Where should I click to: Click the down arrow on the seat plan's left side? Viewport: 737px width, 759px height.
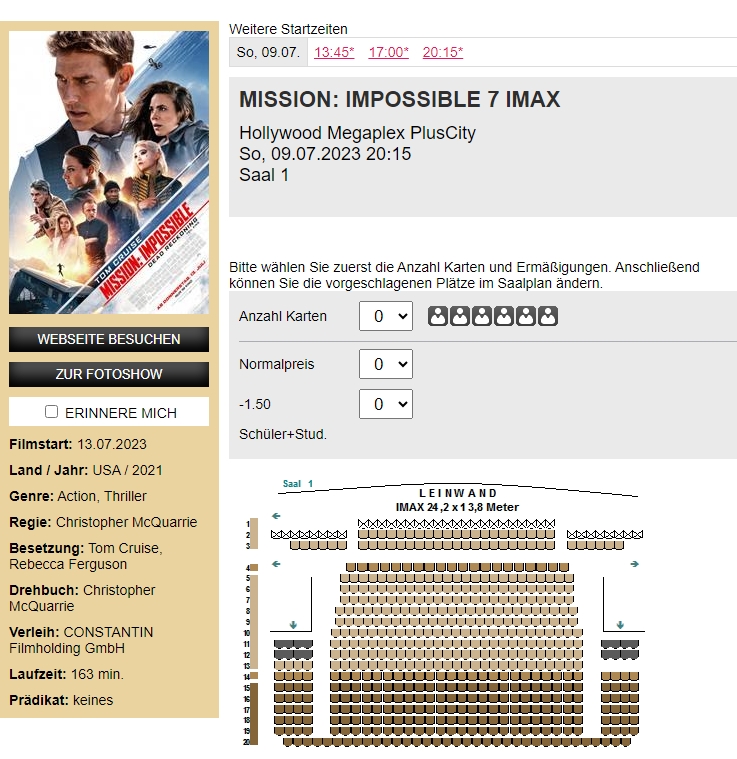(x=293, y=625)
